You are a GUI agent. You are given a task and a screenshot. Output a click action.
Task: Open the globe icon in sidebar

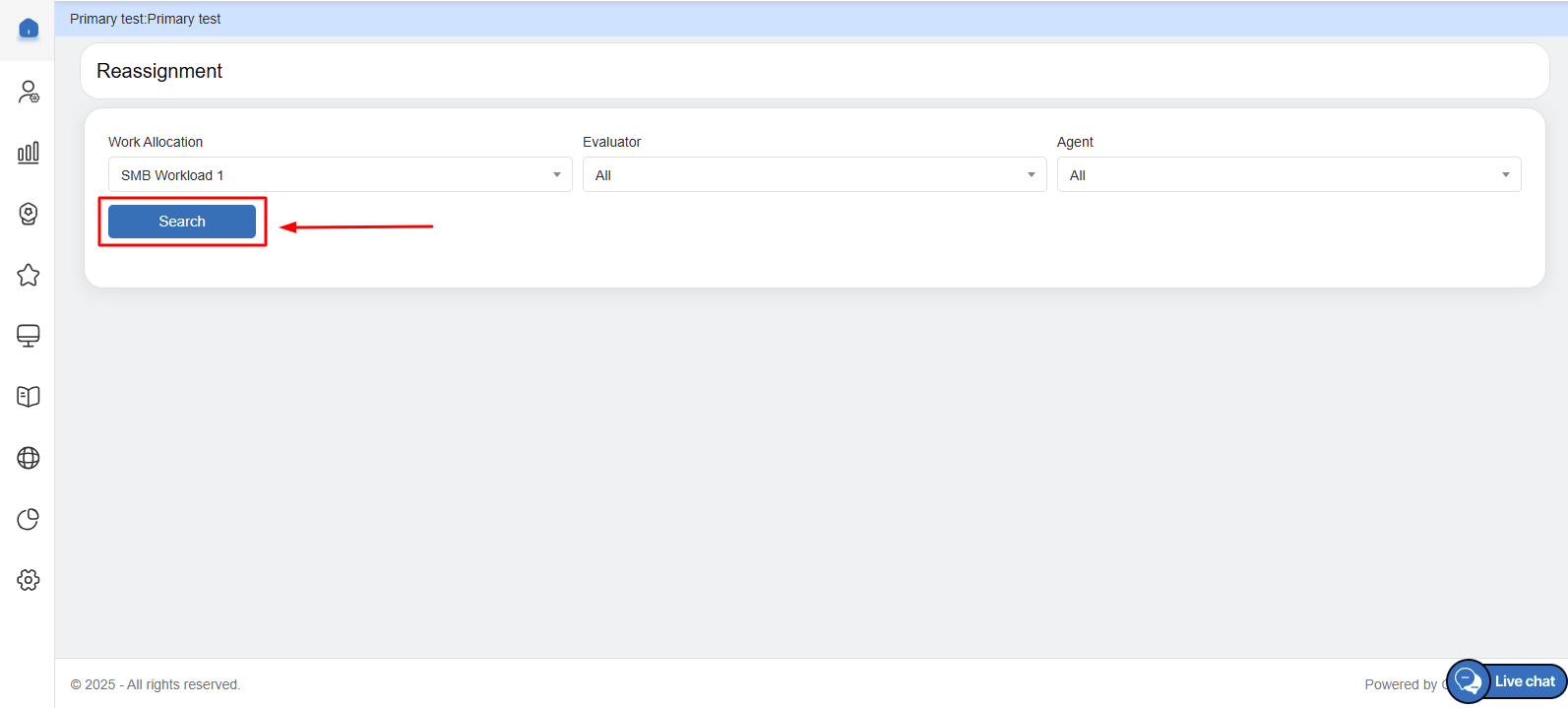tap(29, 458)
